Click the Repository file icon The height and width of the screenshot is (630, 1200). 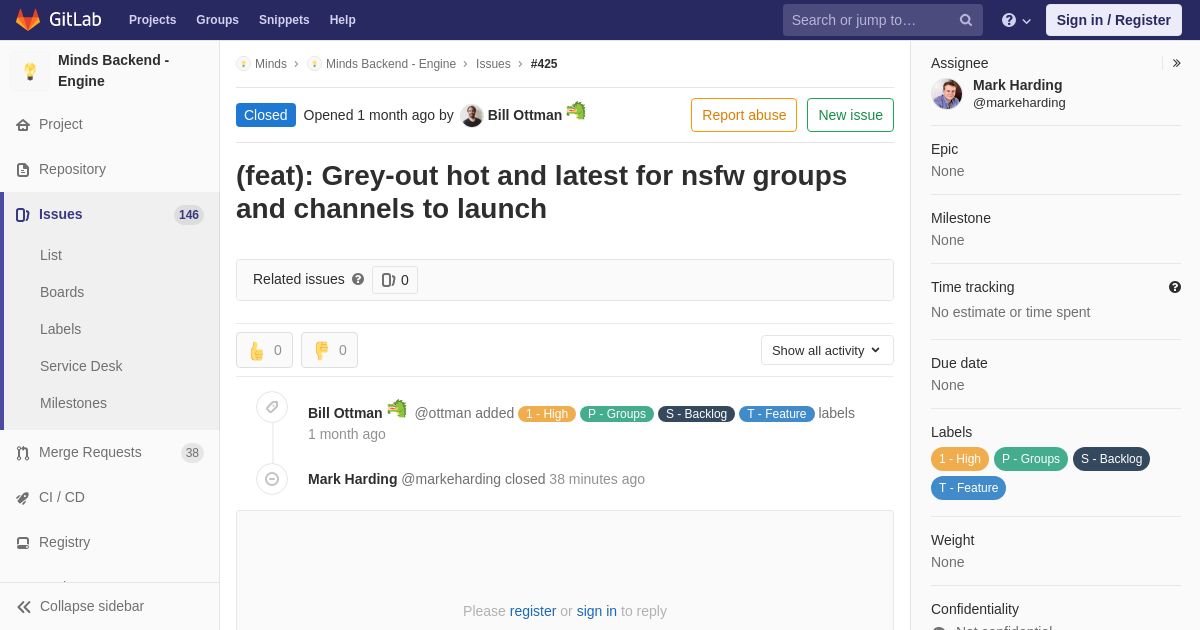(x=23, y=170)
